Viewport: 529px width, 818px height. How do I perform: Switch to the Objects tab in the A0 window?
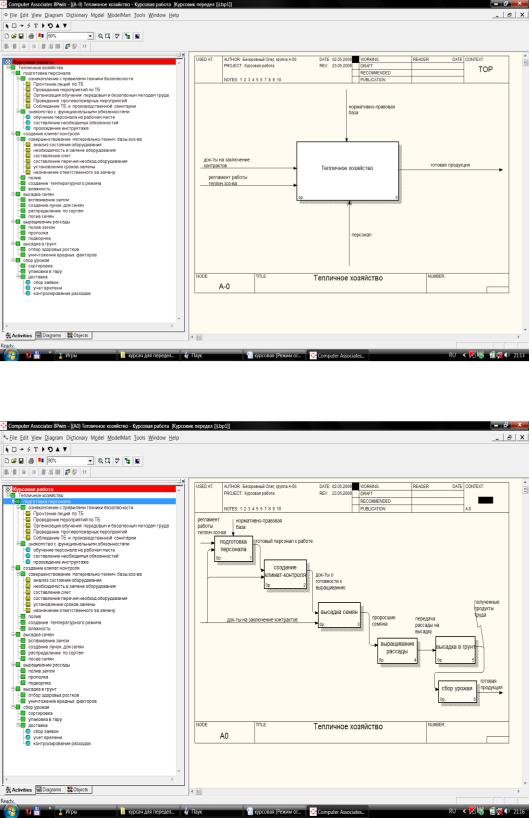[78, 790]
